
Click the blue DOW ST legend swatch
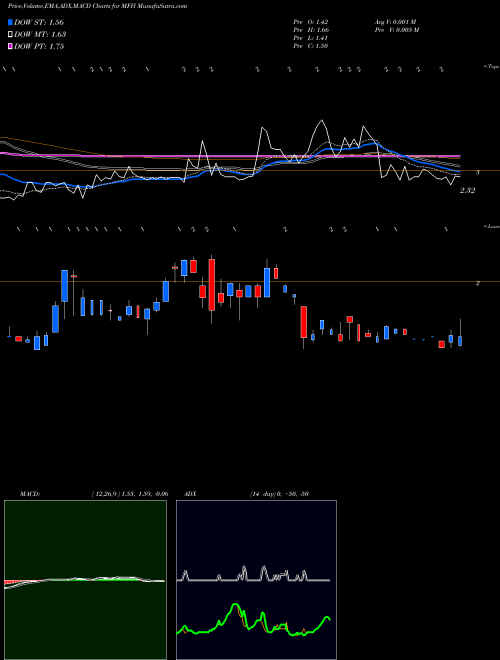10,22
